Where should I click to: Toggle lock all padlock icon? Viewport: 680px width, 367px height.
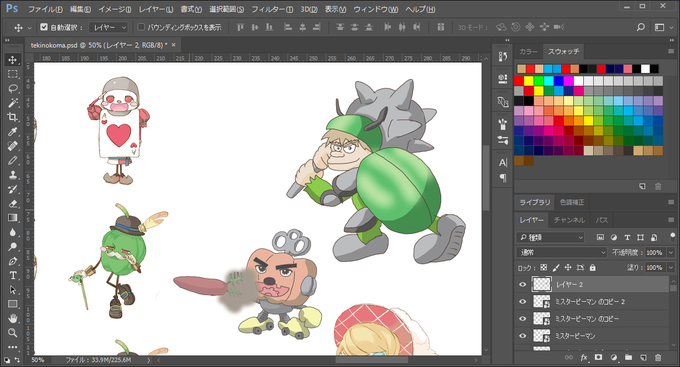tap(592, 268)
